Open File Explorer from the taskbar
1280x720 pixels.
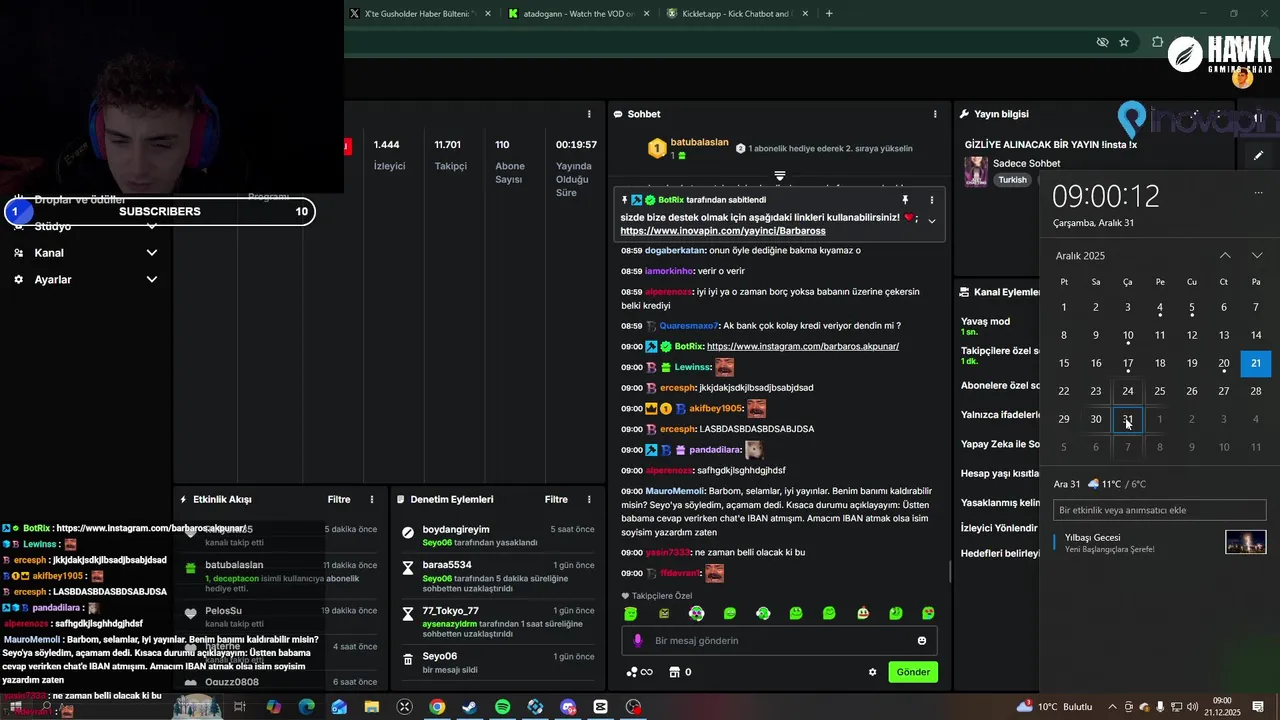pyautogui.click(x=372, y=707)
